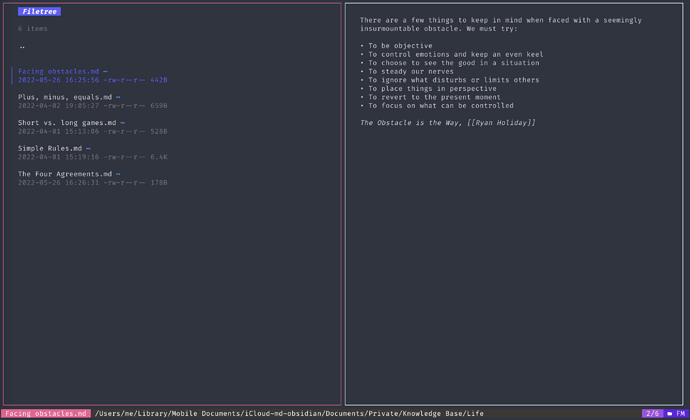This screenshot has height=420, width=690.
Task: Click the [[Ryan Holiday]] wiki link in preview
Action: coord(501,123)
